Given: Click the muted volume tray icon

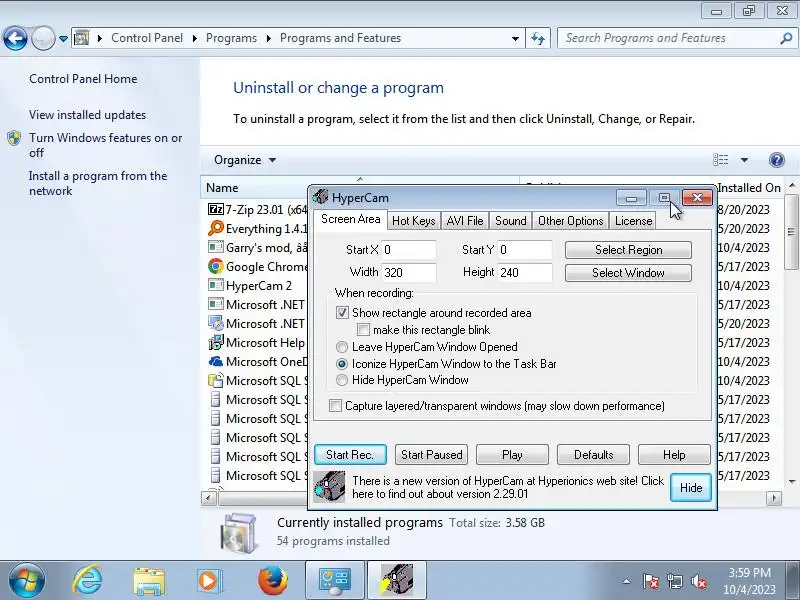Looking at the screenshot, I should click(x=699, y=581).
